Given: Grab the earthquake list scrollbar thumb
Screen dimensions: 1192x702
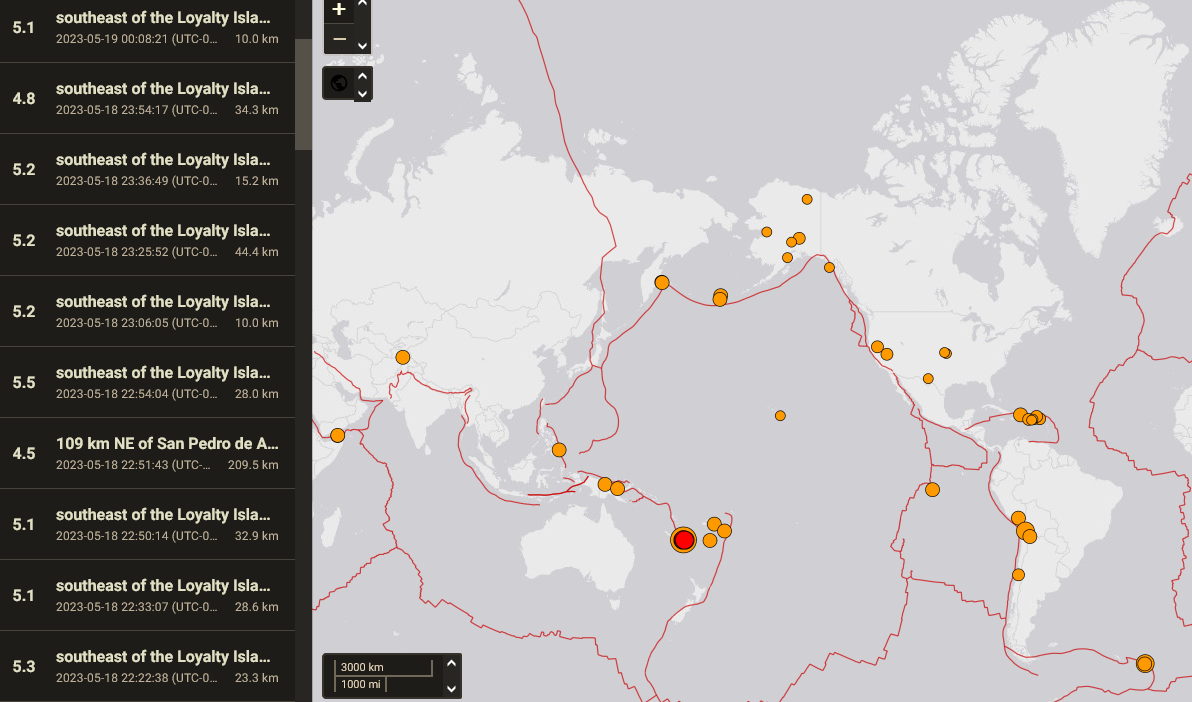Looking at the screenshot, I should tap(303, 94).
